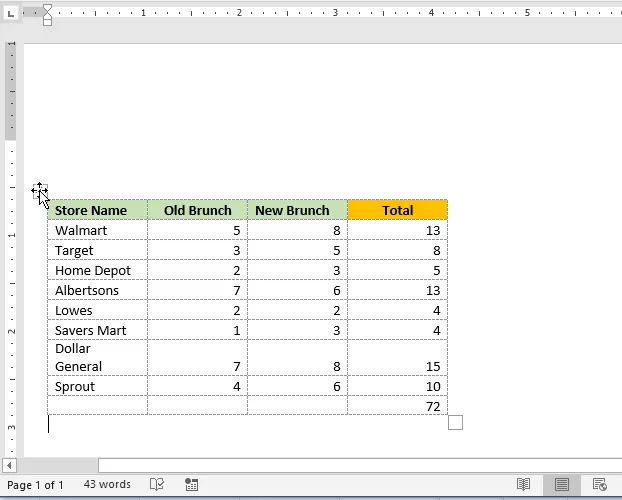
Task: Click Walmart's Old Brunch value 5
Action: [x=198, y=230]
